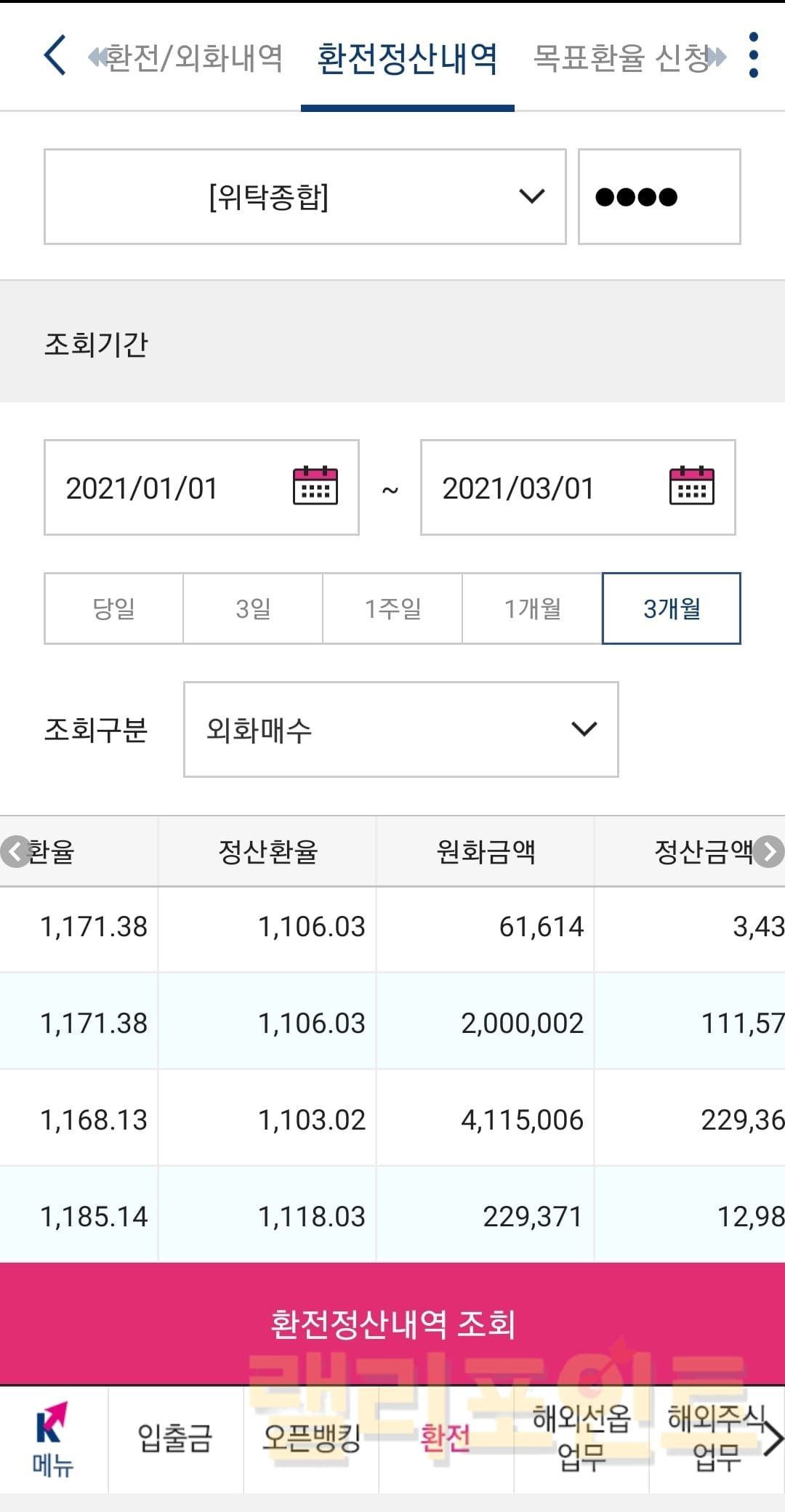Select the 1개월 period option
The image size is (785, 1512).
pyautogui.click(x=532, y=608)
